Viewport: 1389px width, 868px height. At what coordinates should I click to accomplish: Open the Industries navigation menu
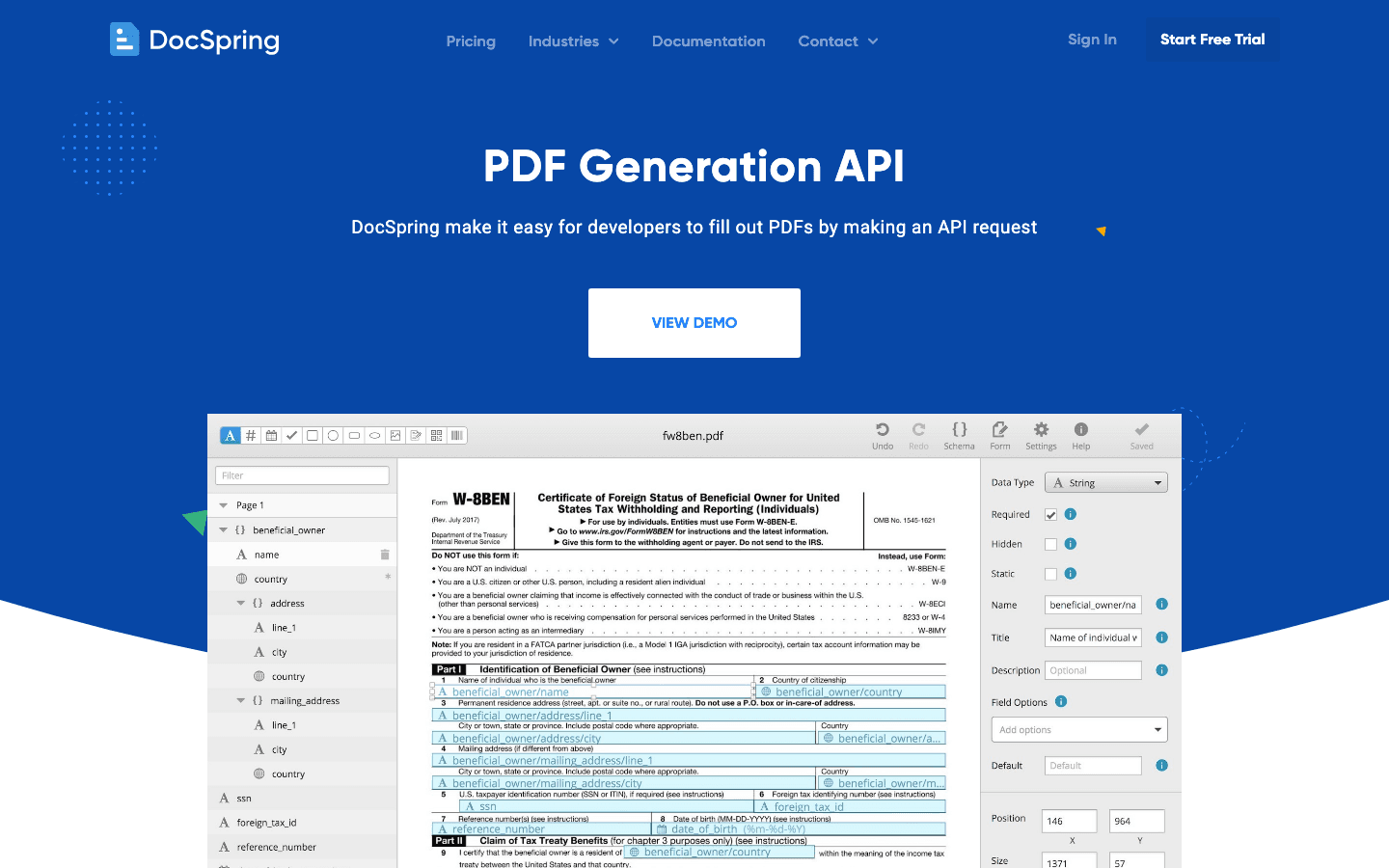pos(573,41)
